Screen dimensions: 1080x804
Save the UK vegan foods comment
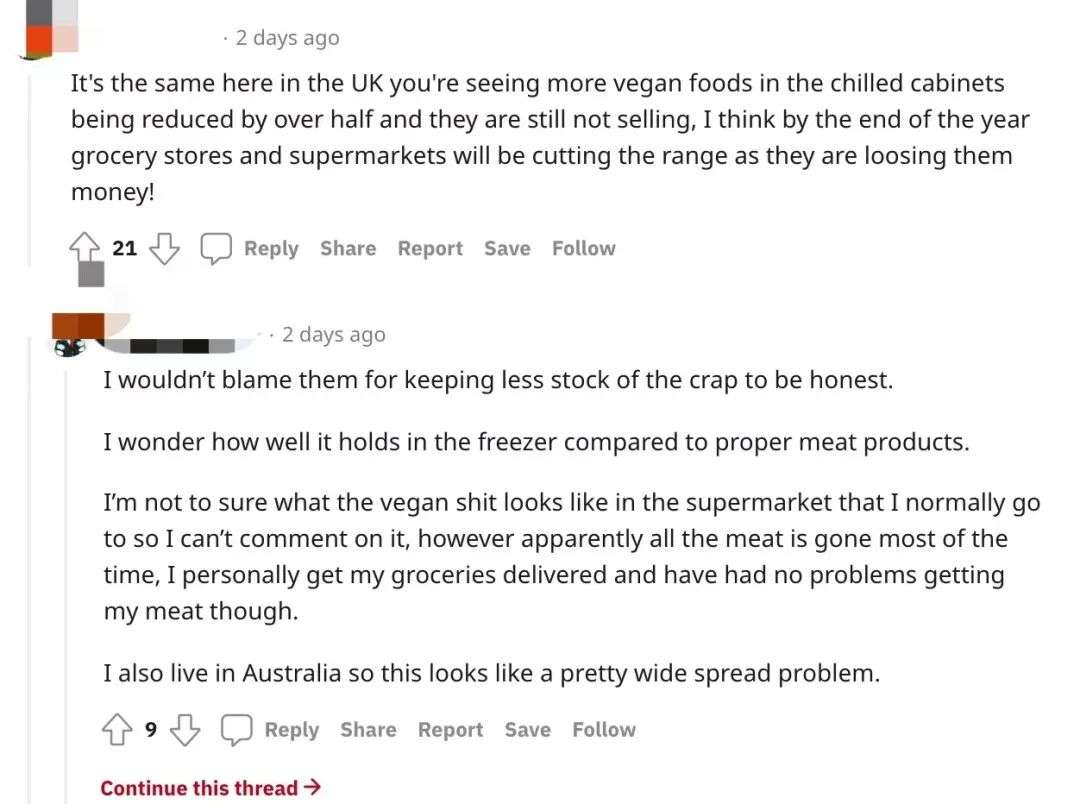tap(507, 248)
